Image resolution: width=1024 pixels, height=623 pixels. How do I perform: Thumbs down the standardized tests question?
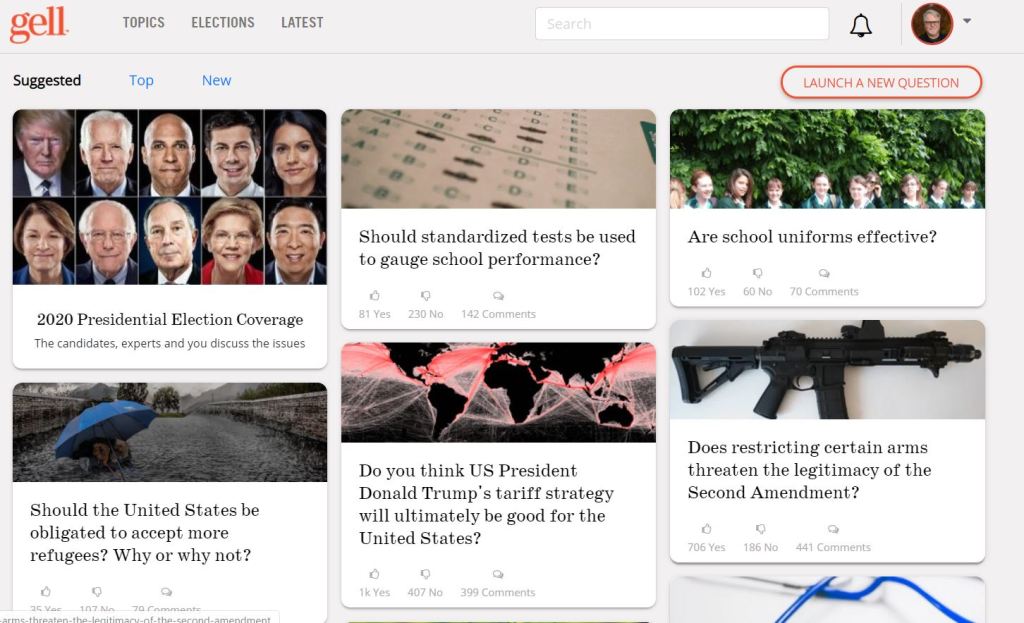[x=426, y=296]
